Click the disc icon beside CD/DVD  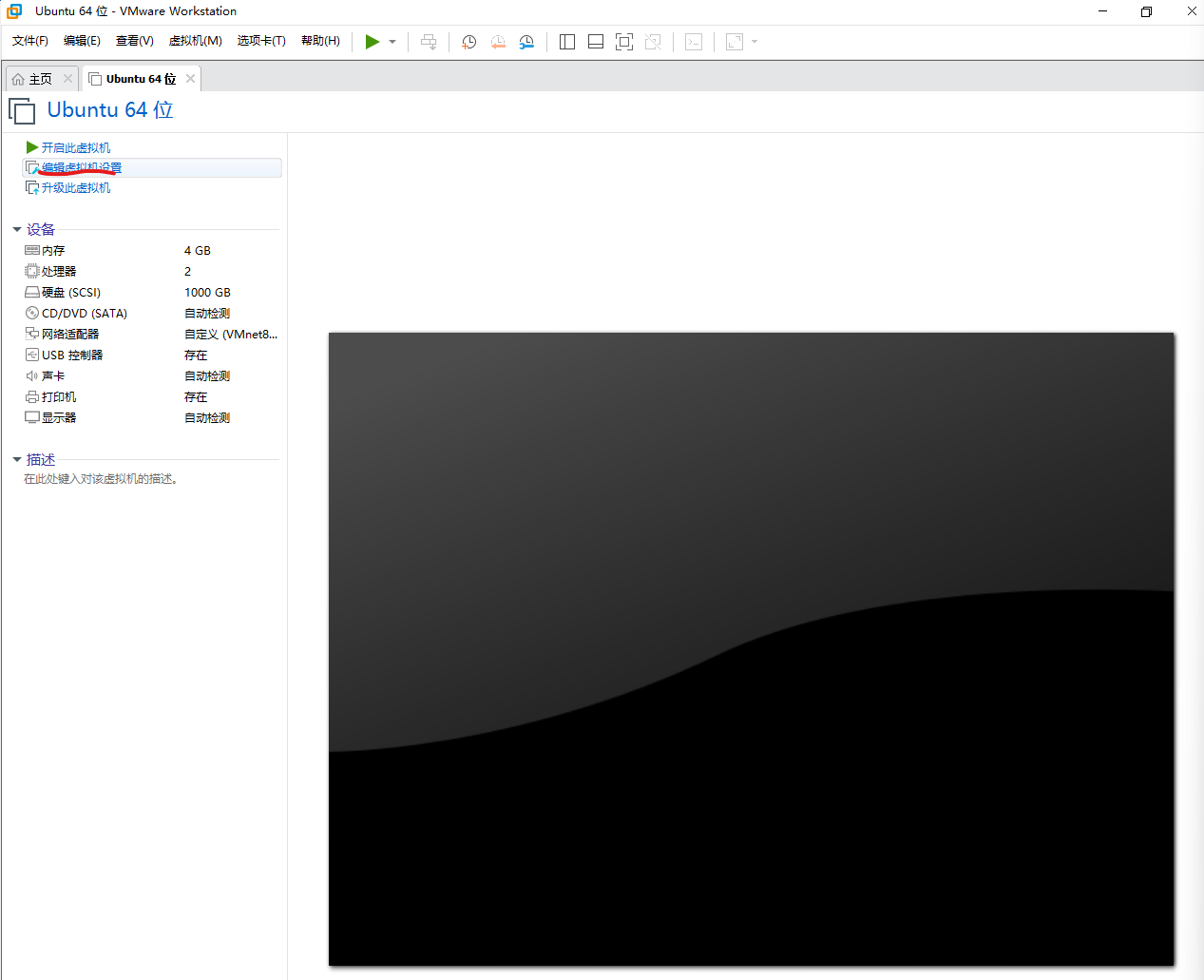32,313
